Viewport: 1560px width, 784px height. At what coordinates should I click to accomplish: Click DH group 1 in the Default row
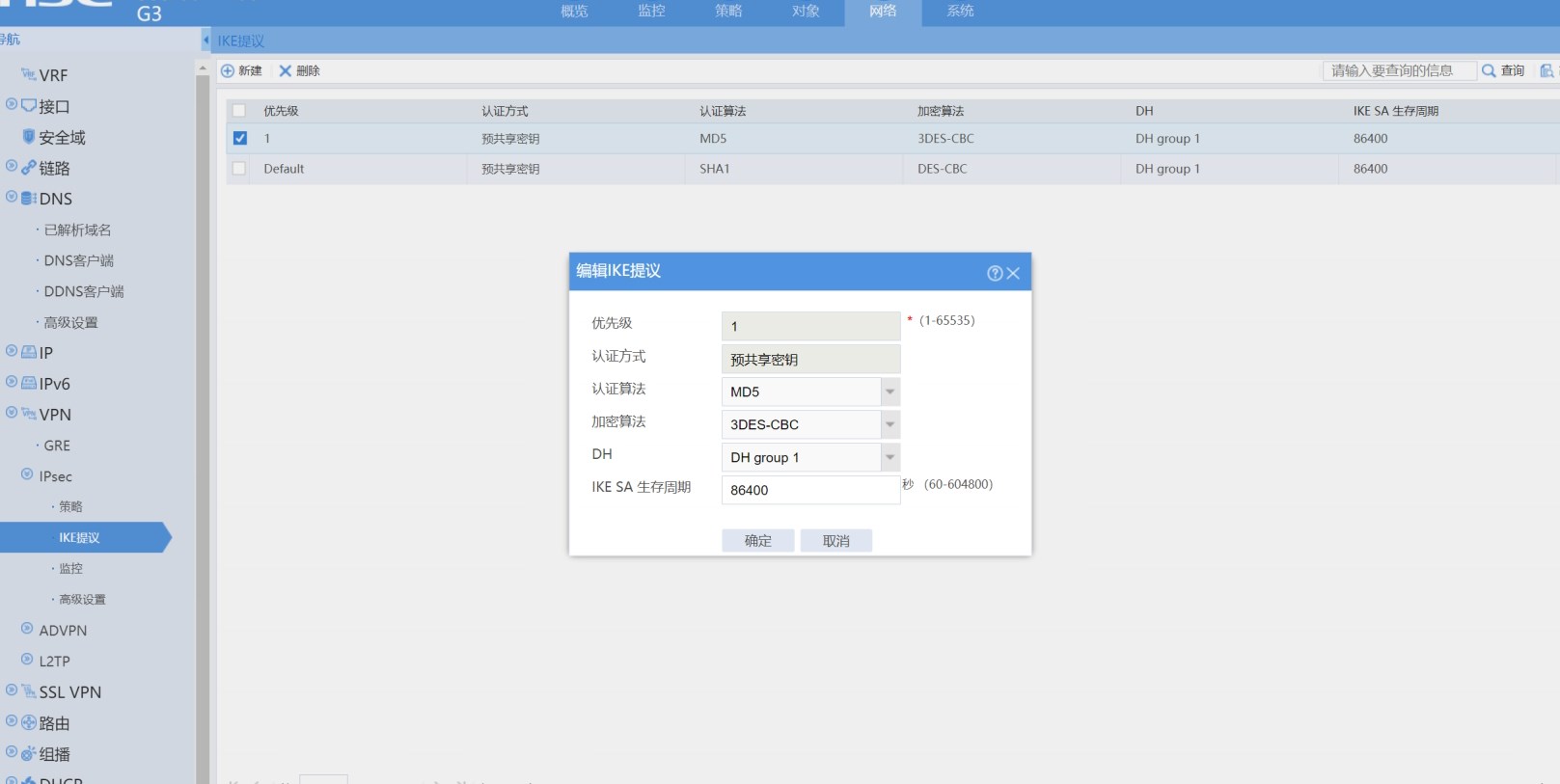pyautogui.click(x=1167, y=169)
